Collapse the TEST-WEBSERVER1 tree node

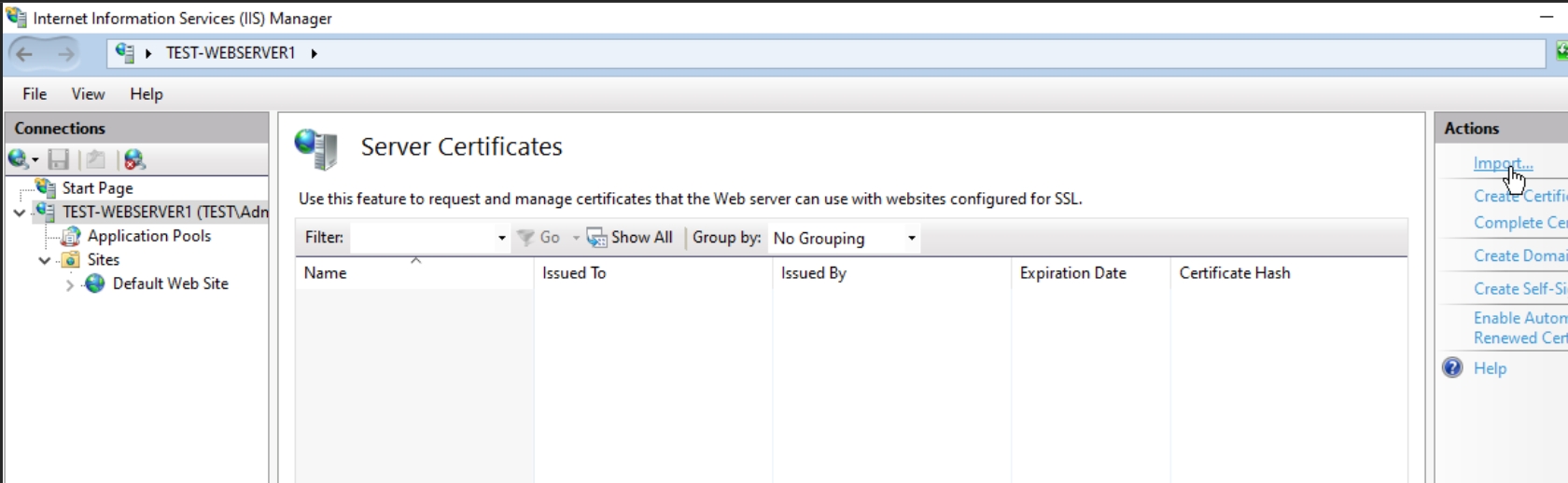pos(20,213)
